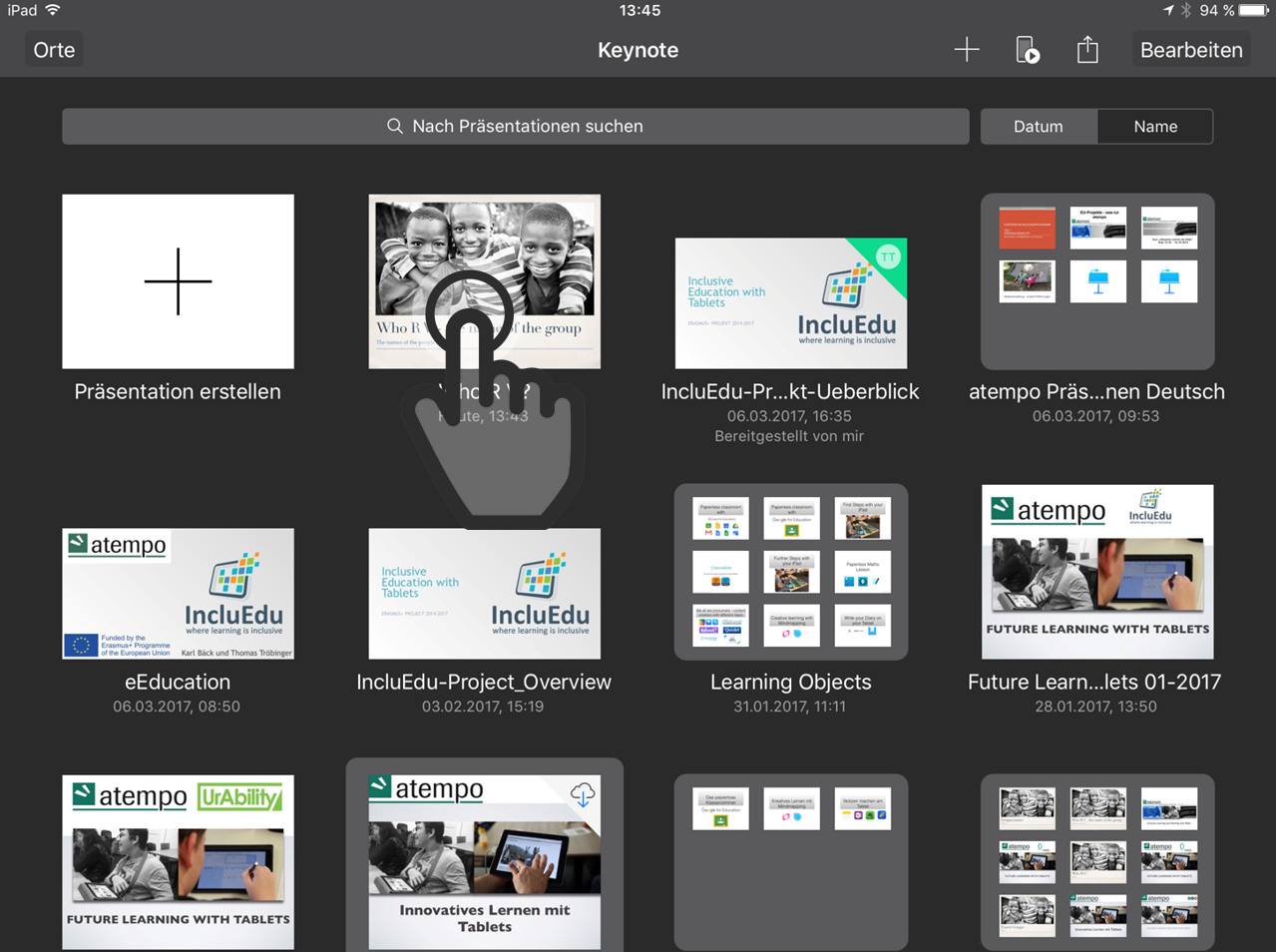Viewport: 1276px width, 952px height.
Task: Tap the 31.01.2017, 11:11 date text
Action: (789, 707)
